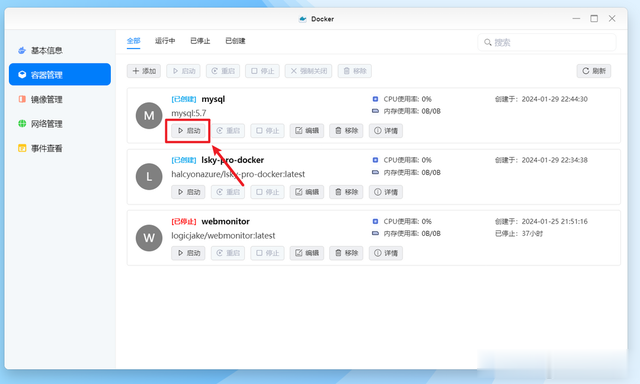The width and height of the screenshot is (640, 384).
Task: Switch to the 已停止 tab
Action: click(200, 41)
